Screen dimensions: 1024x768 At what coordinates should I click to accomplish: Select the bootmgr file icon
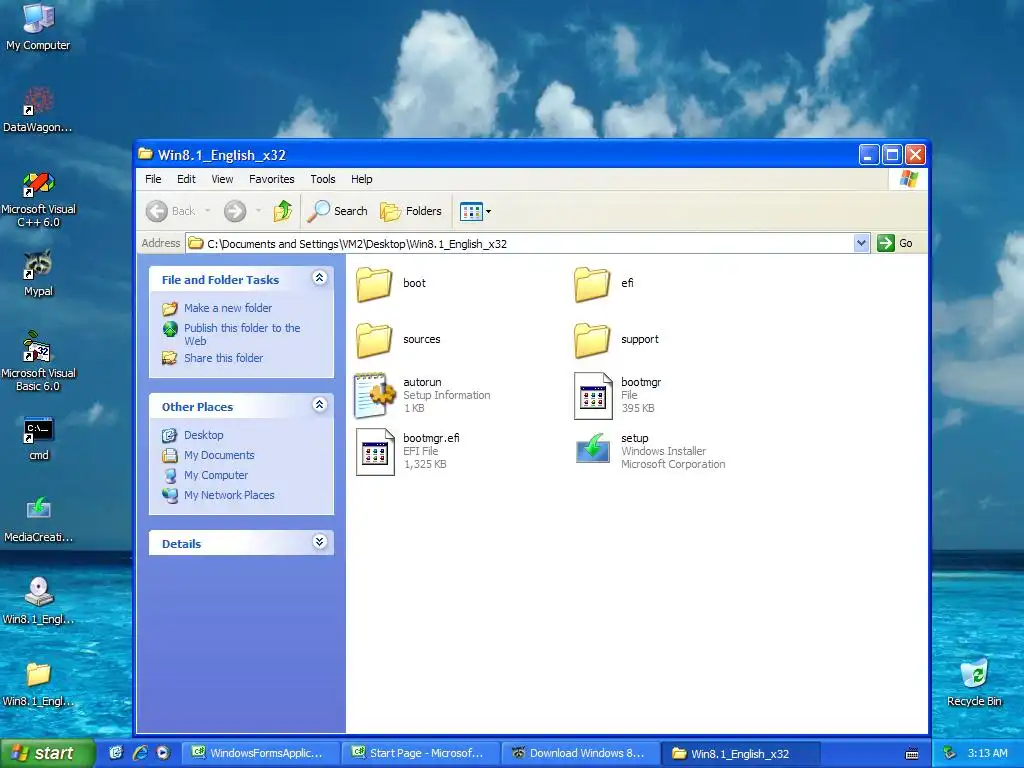[x=593, y=396]
